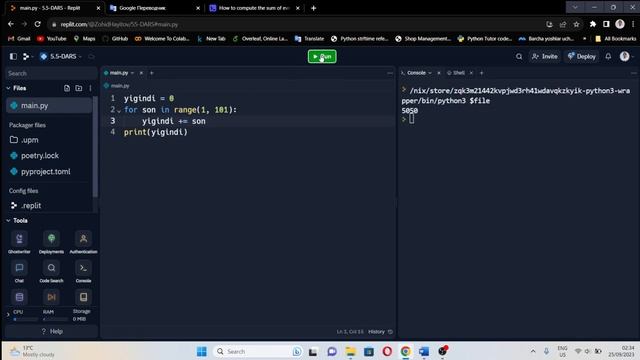This screenshot has height=360, width=640.
Task: Open the editor pane options menu
Action: (390, 73)
